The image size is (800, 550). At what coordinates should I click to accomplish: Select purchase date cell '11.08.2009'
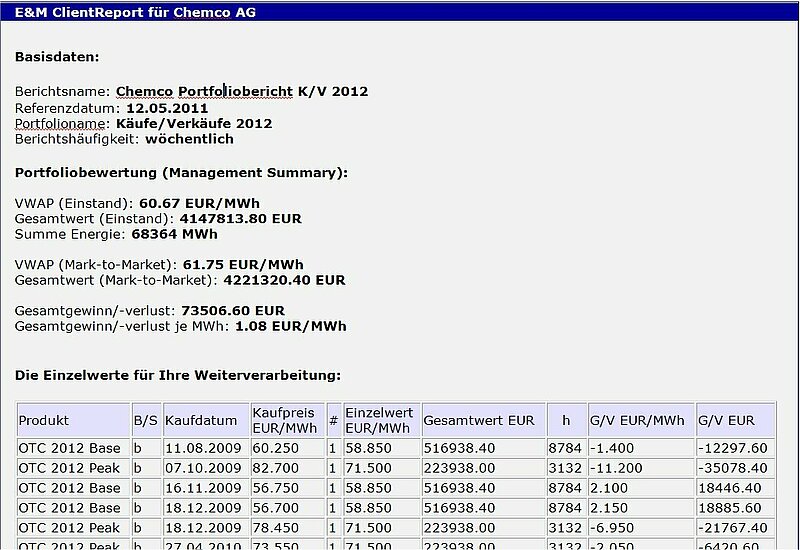[x=206, y=448]
